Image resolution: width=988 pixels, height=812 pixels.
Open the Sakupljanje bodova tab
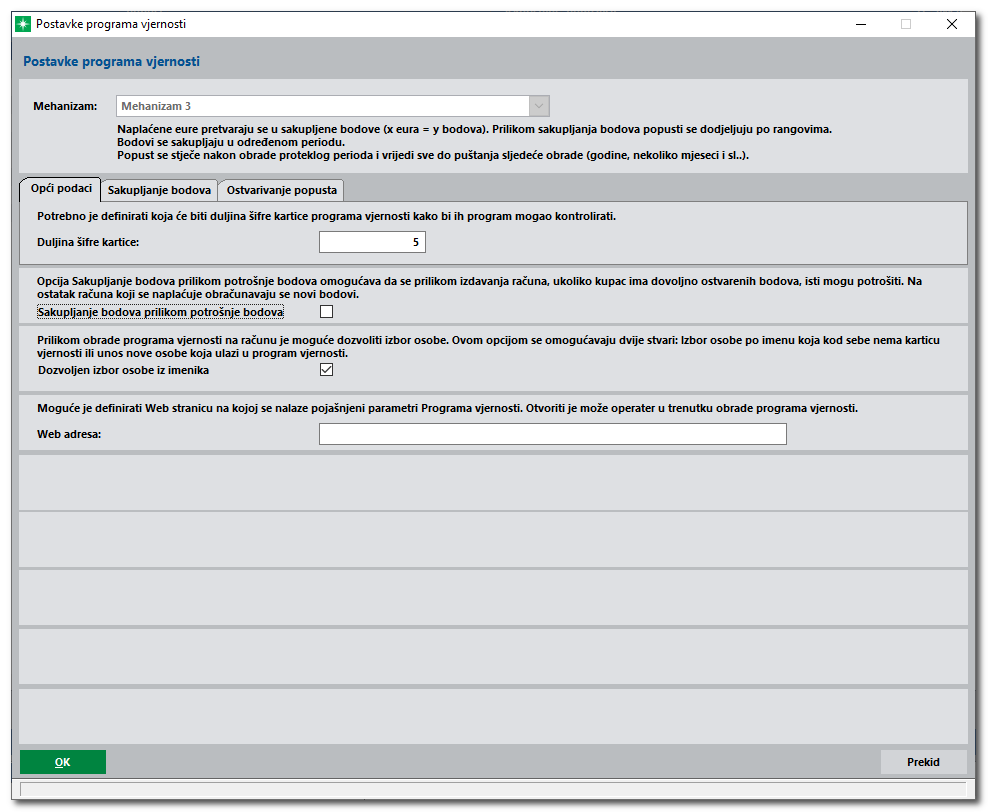pyautogui.click(x=159, y=190)
